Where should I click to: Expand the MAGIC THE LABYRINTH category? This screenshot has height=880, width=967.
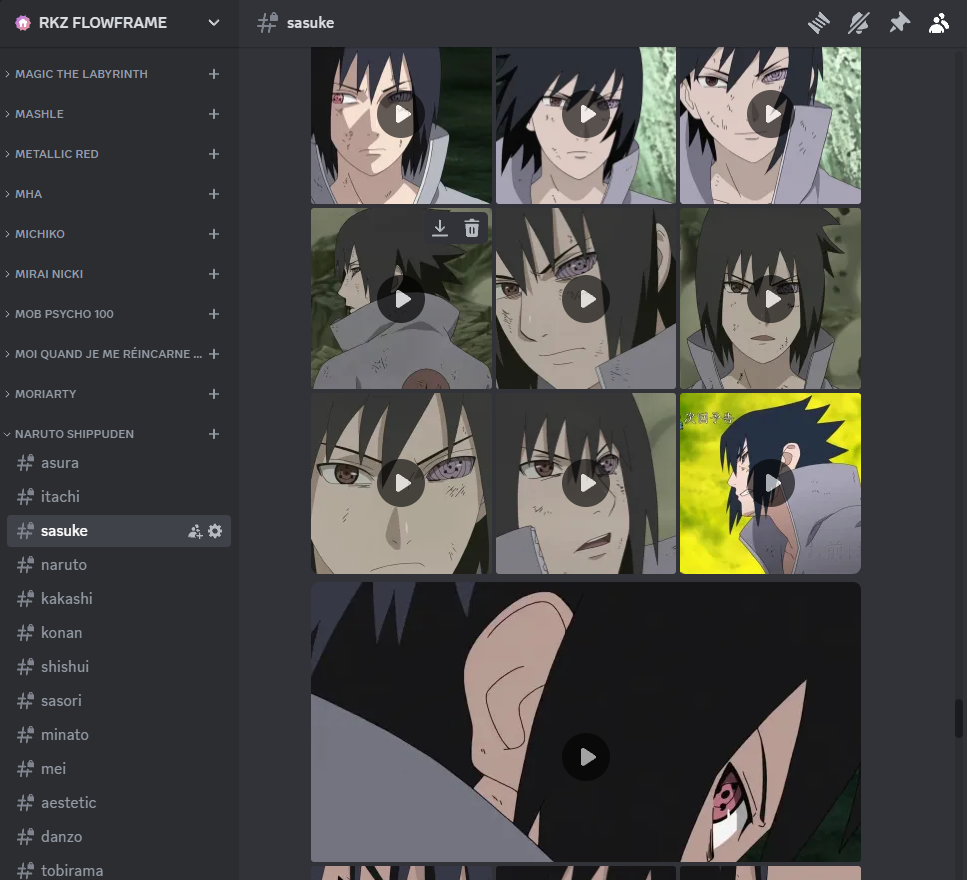[80, 74]
